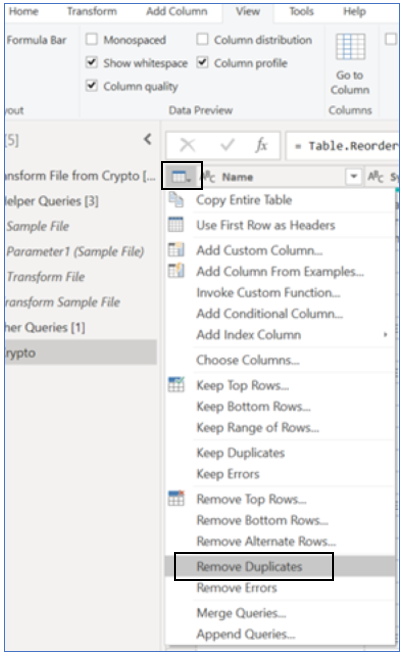Click the Remove Top Rows table icon

176,498
